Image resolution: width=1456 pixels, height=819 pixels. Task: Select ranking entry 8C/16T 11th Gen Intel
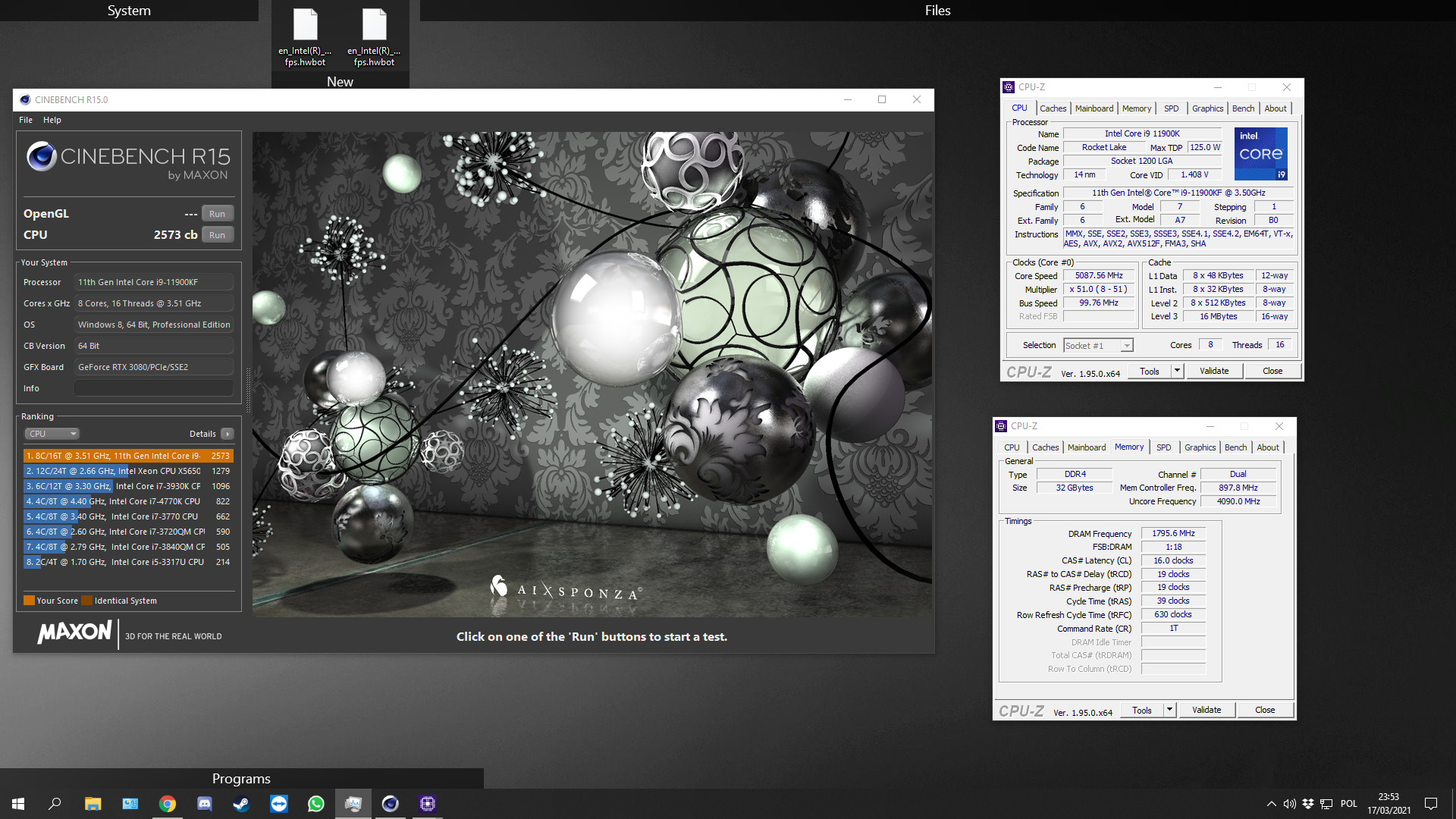click(128, 456)
